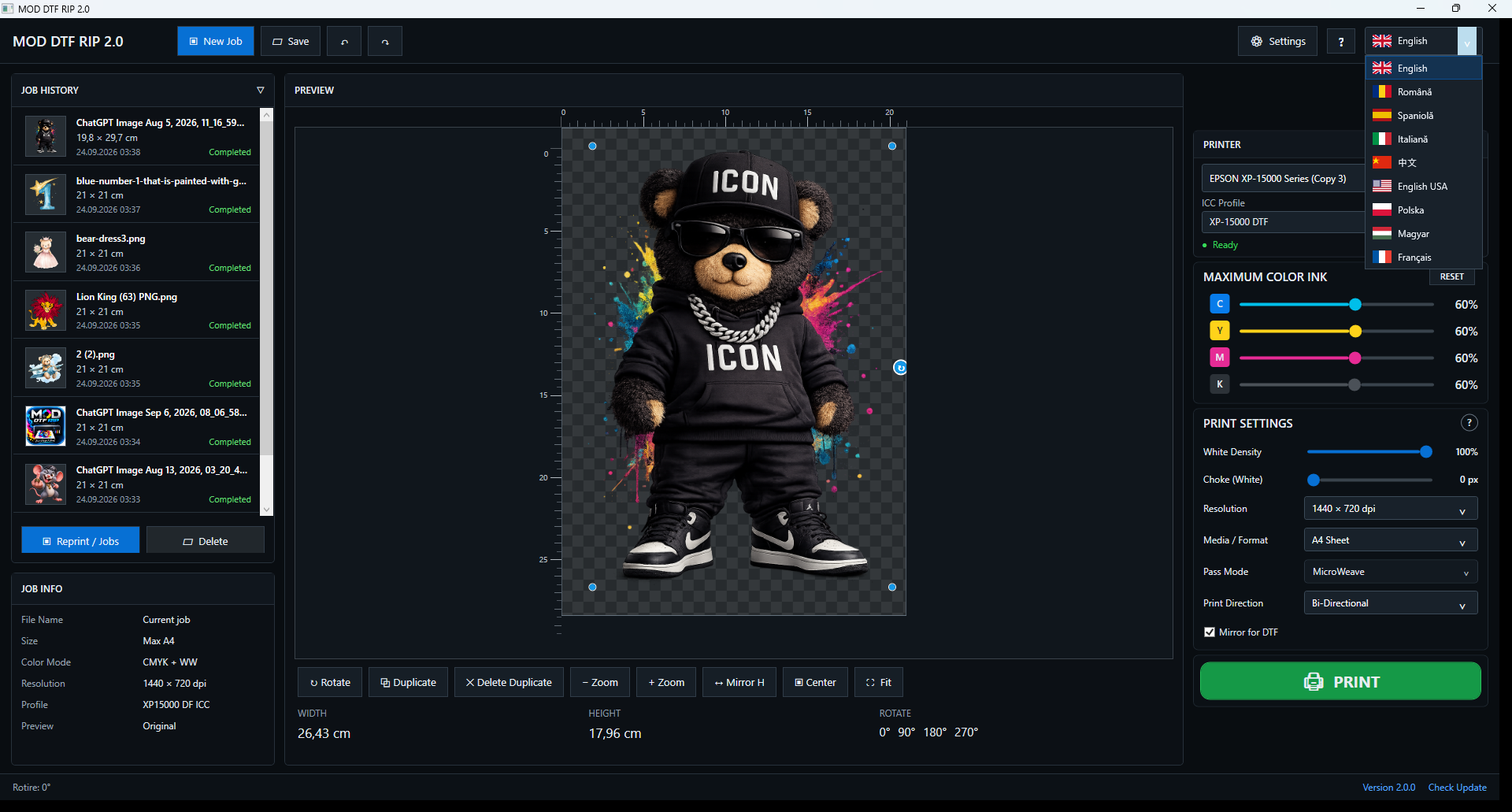Click the Reprint / Jobs button
The height and width of the screenshot is (812, 1512).
click(x=80, y=541)
